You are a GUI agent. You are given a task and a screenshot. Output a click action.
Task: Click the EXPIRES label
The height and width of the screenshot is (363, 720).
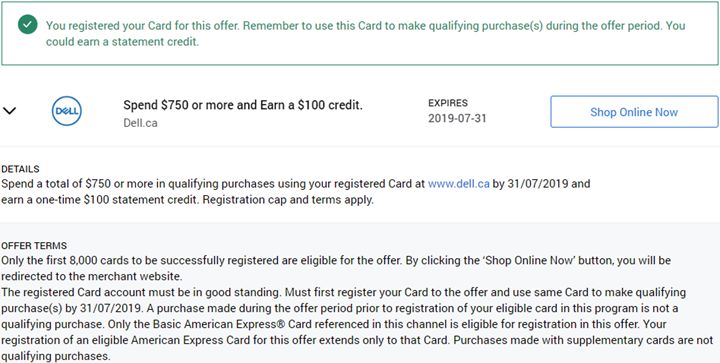coord(448,103)
